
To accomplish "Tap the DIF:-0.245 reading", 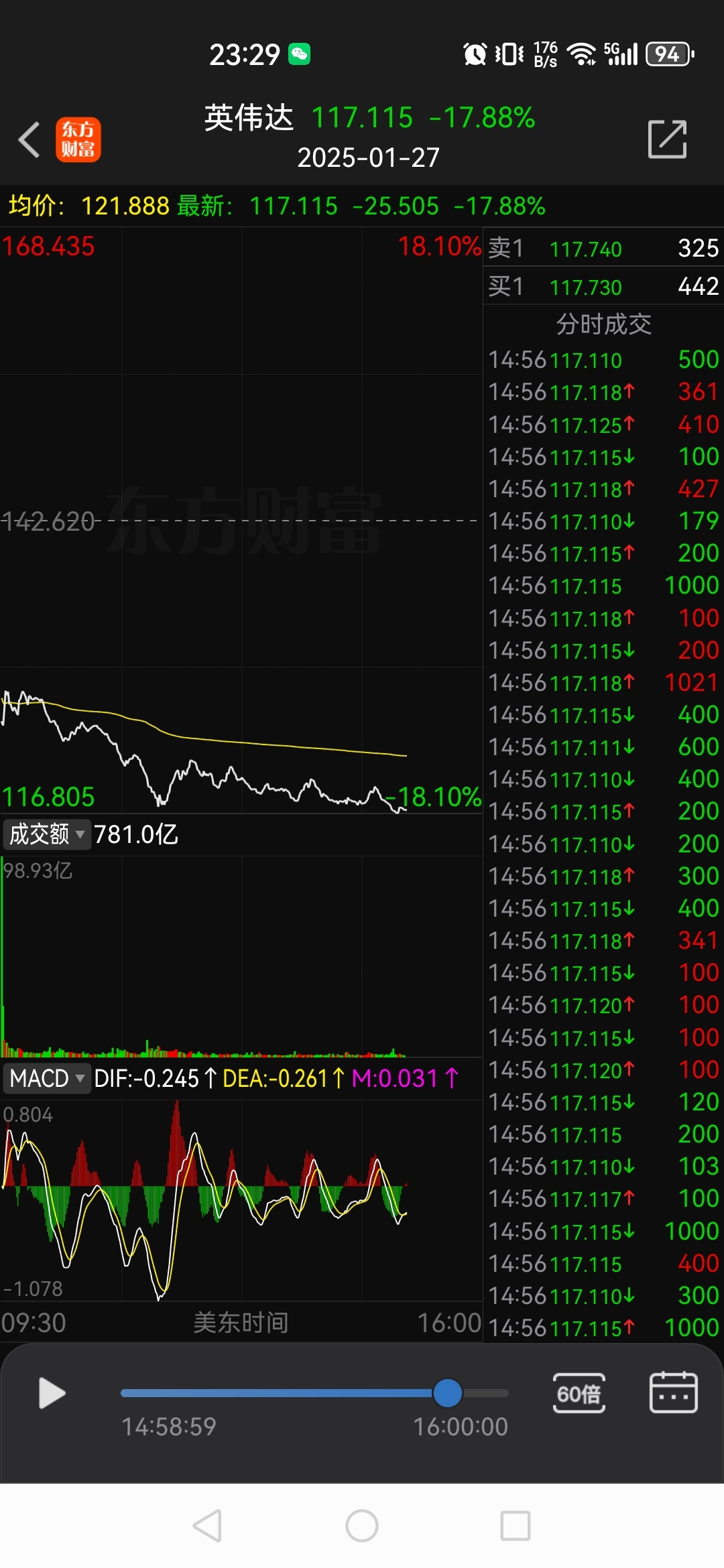I will [156, 1078].
